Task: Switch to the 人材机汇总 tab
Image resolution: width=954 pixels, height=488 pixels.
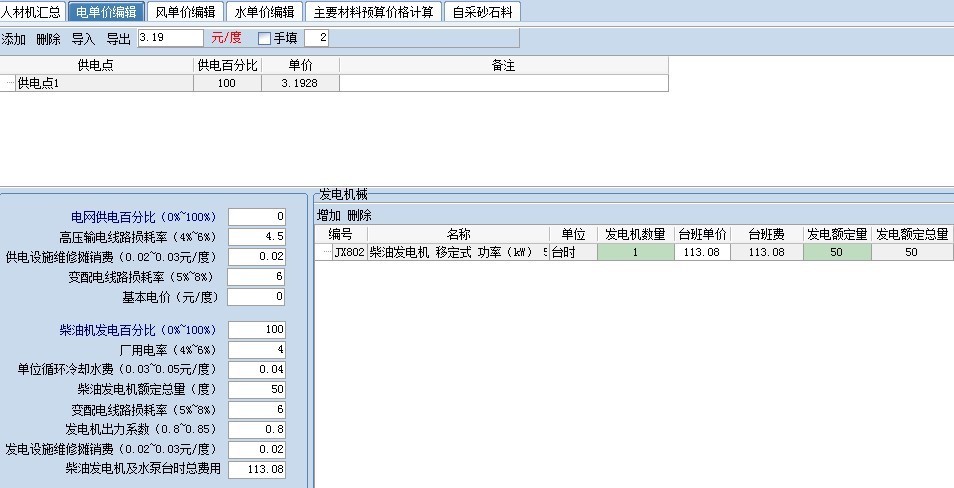Action: click(31, 12)
